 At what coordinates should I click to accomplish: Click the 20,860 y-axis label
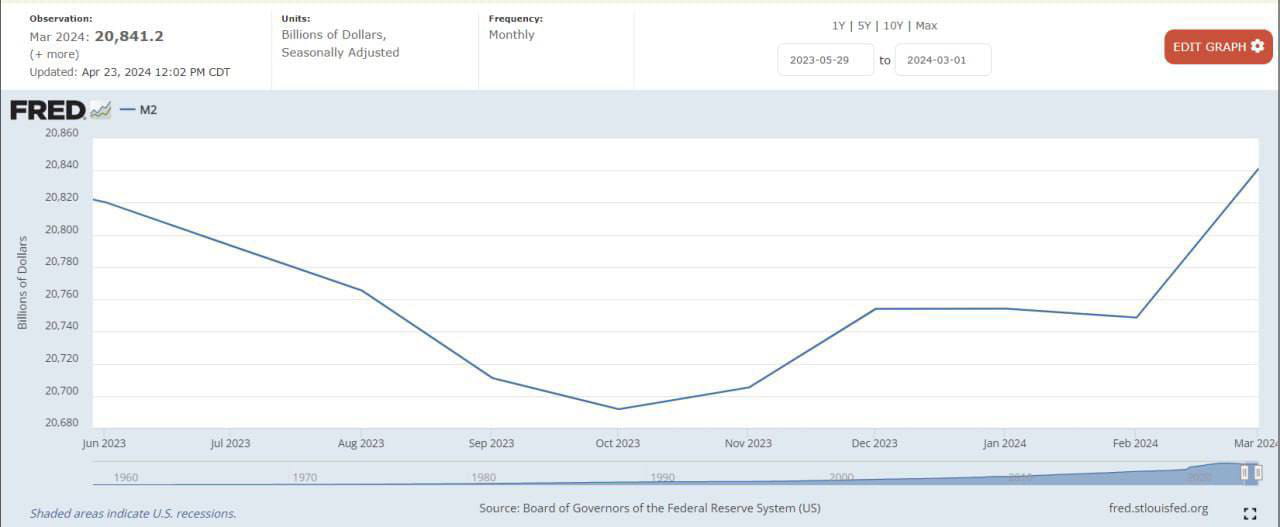[x=62, y=133]
